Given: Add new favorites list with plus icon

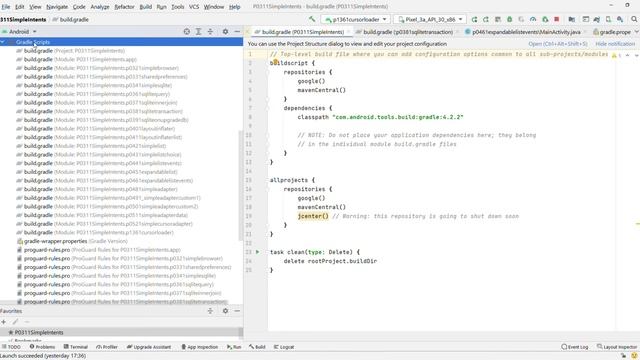Looking at the screenshot, I should pyautogui.click(x=4, y=322).
